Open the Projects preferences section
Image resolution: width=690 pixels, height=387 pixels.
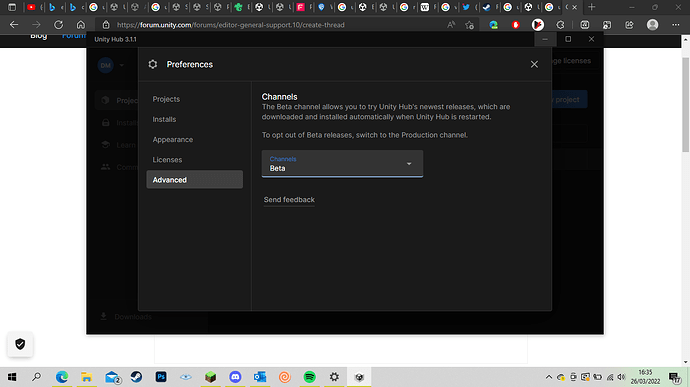click(166, 99)
